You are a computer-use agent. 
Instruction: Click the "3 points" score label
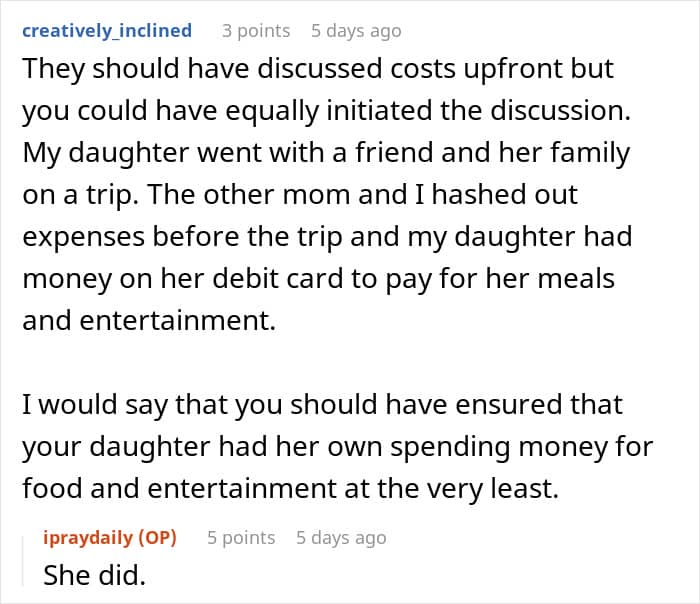coord(256,30)
